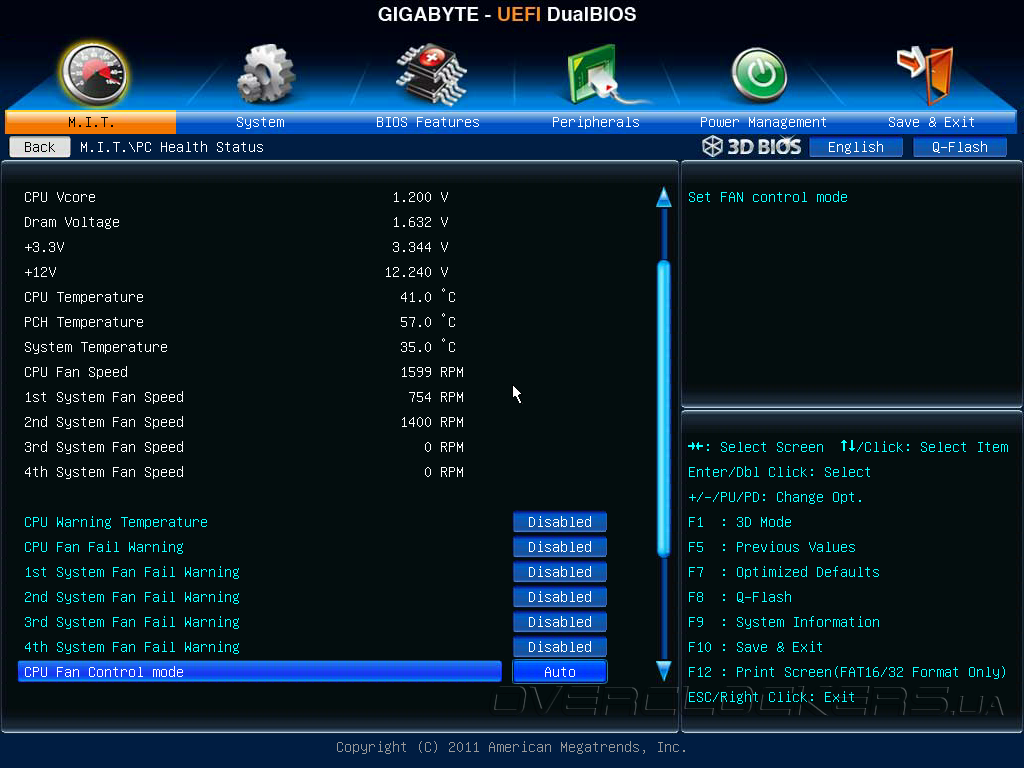Click the 1st System Fan Speed label

[x=104, y=396]
